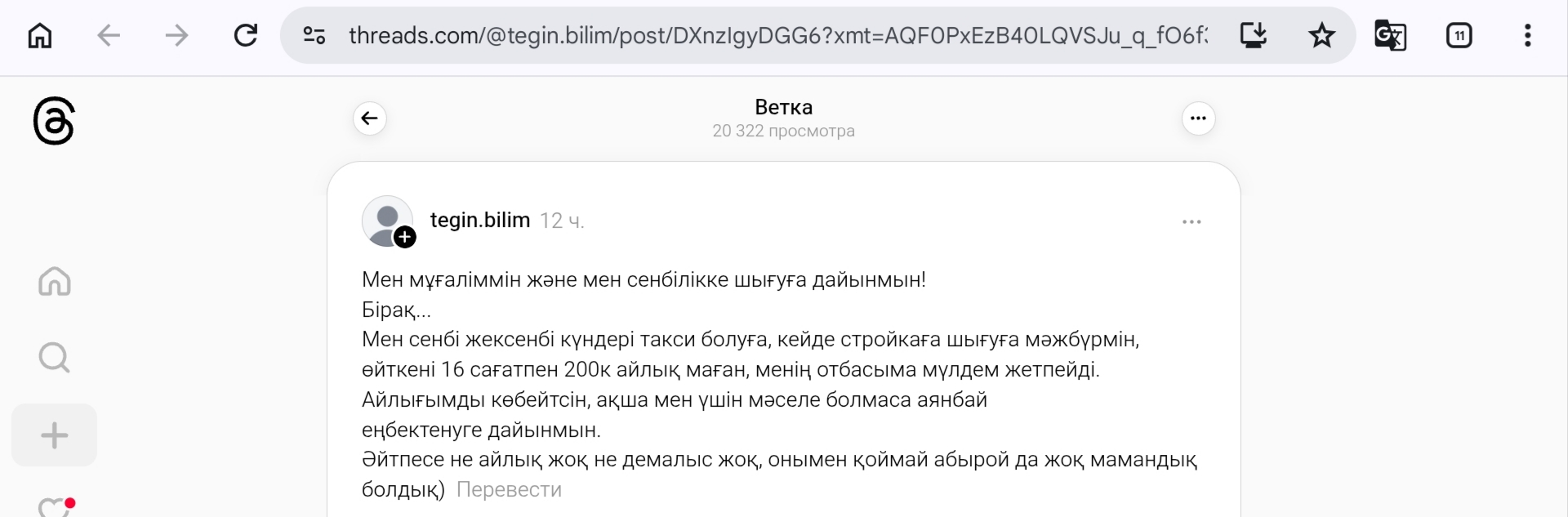The image size is (1568, 517).
Task: Open the browser three-dot overflow menu
Action: click(1527, 35)
